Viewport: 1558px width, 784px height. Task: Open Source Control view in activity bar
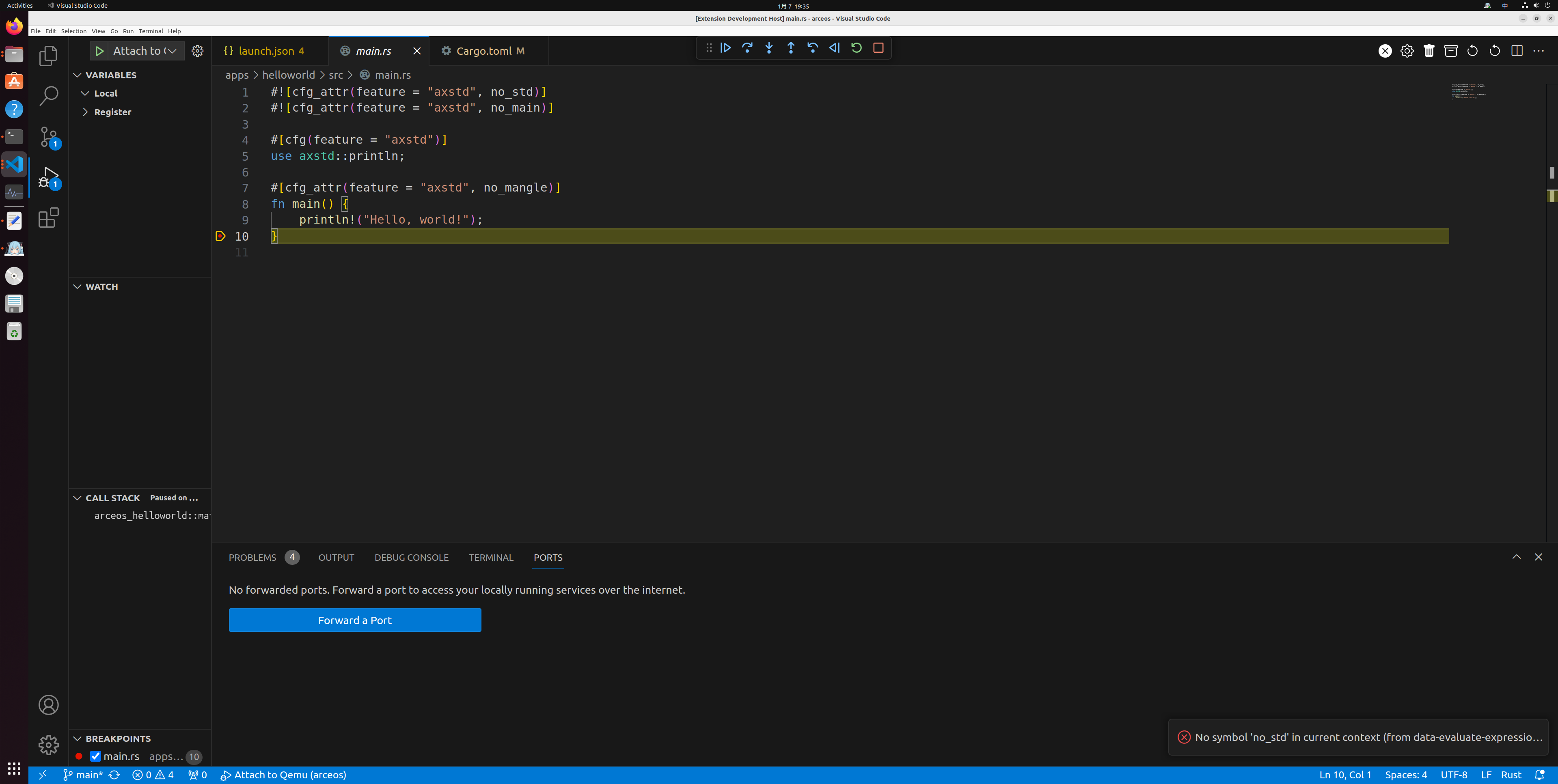pyautogui.click(x=48, y=137)
